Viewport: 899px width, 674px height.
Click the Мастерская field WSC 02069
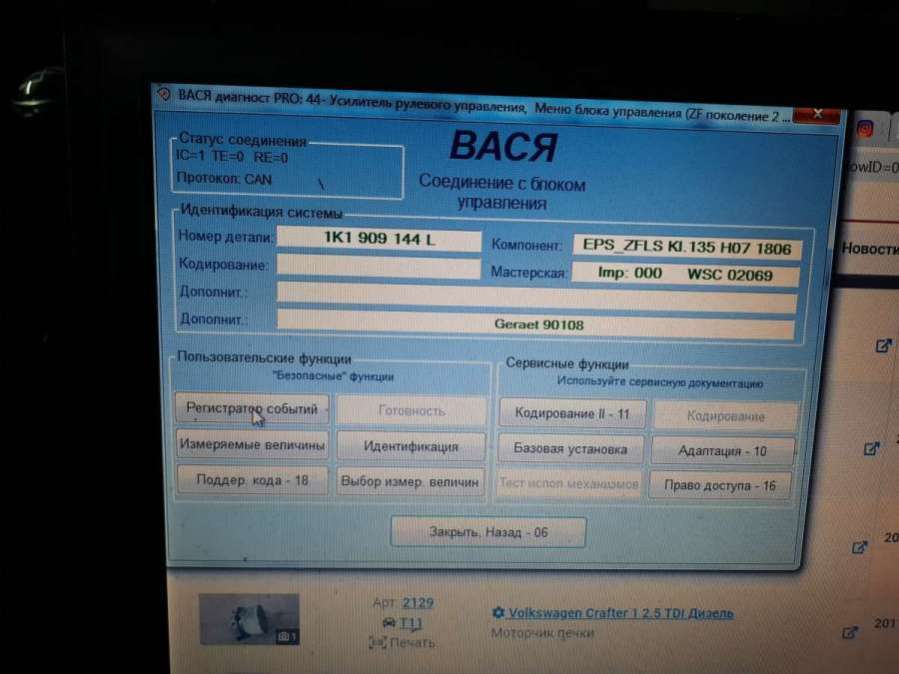pyautogui.click(x=685, y=274)
